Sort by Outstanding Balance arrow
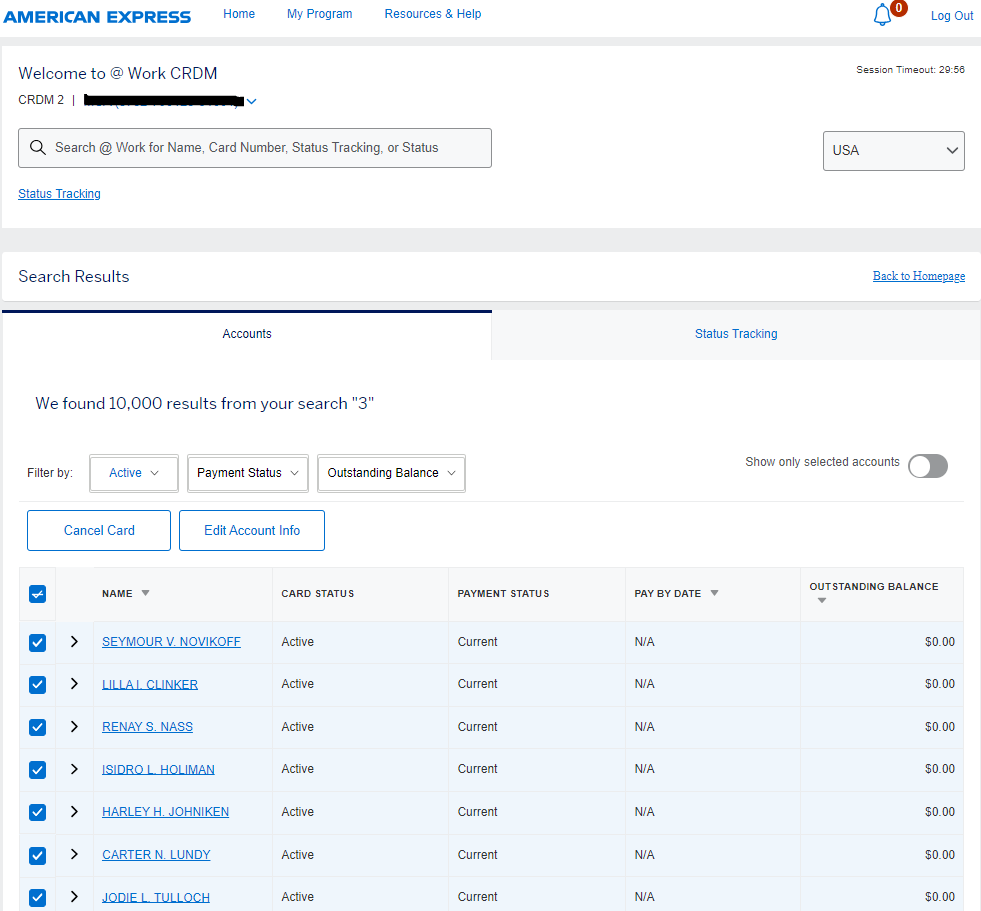Image resolution: width=981 pixels, height=911 pixels. tap(822, 601)
